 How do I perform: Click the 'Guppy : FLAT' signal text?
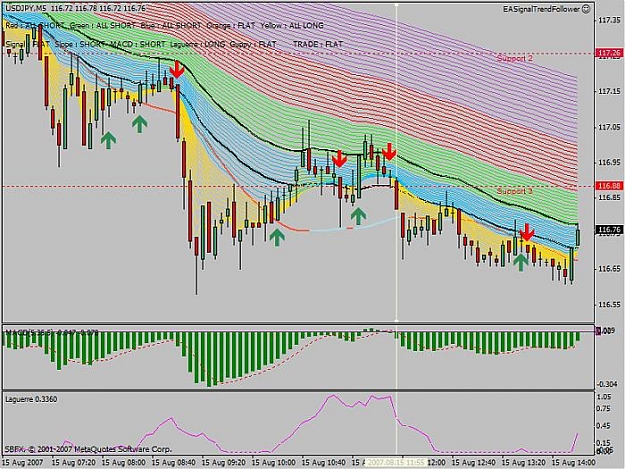coord(253,44)
